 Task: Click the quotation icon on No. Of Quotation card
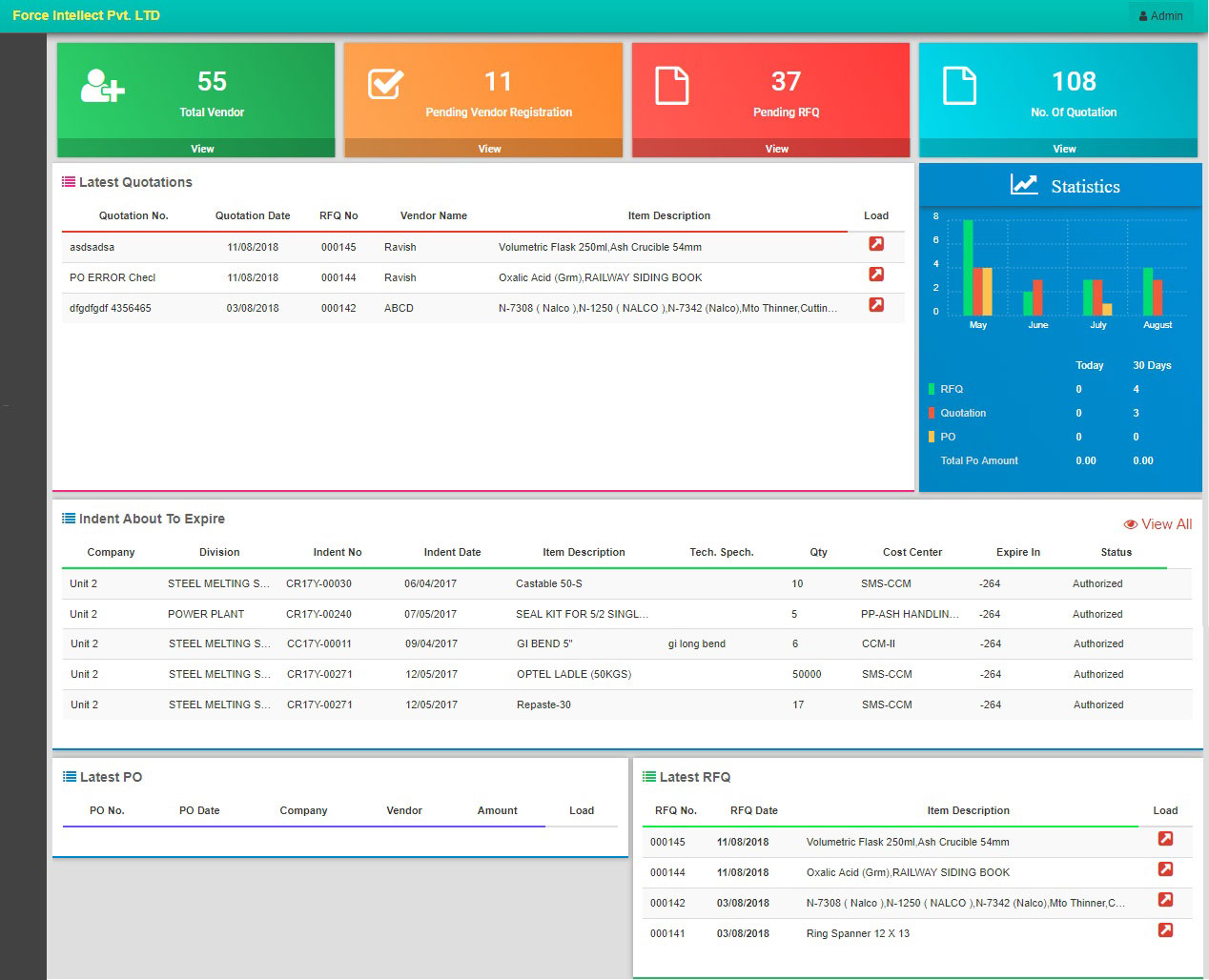coord(958,84)
